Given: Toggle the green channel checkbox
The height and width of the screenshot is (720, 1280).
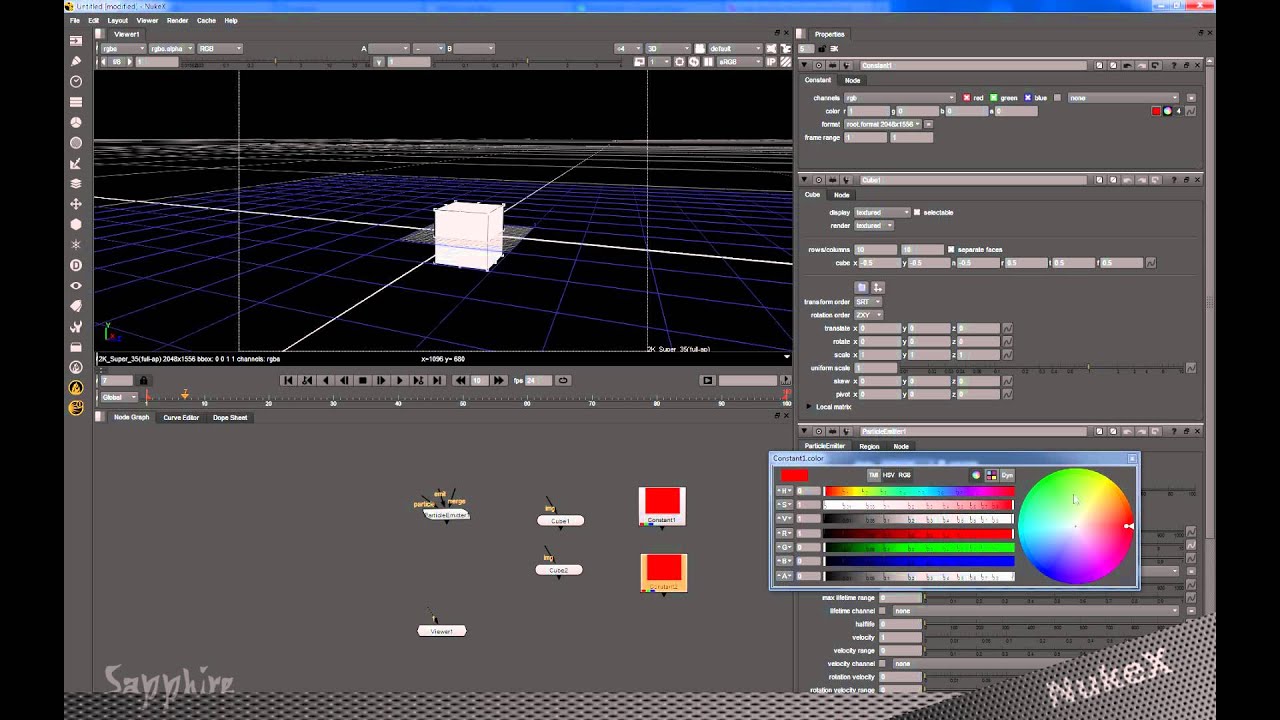Looking at the screenshot, I should 994,98.
